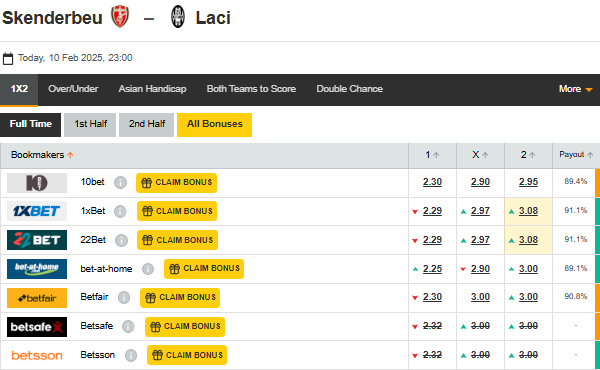Click the 22Bet bookmaker logo
The height and width of the screenshot is (370, 600).
[x=37, y=240]
